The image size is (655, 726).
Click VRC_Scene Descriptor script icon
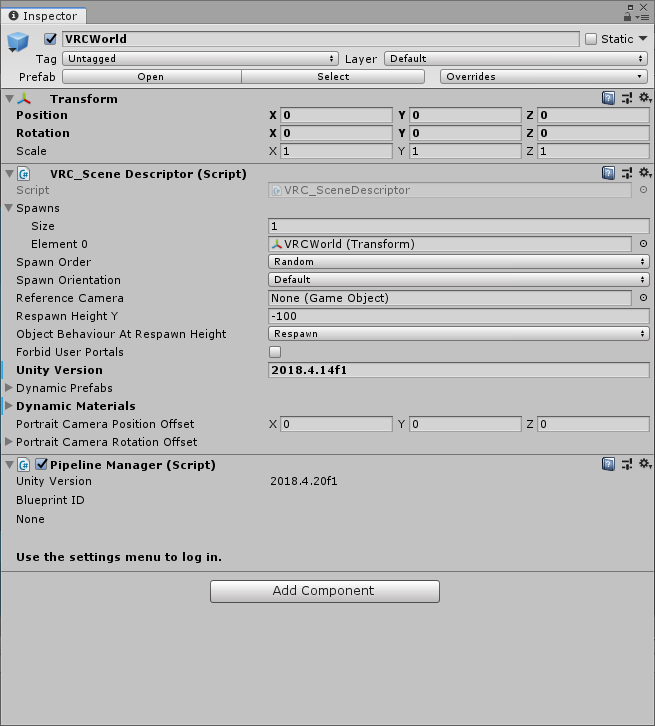24,174
